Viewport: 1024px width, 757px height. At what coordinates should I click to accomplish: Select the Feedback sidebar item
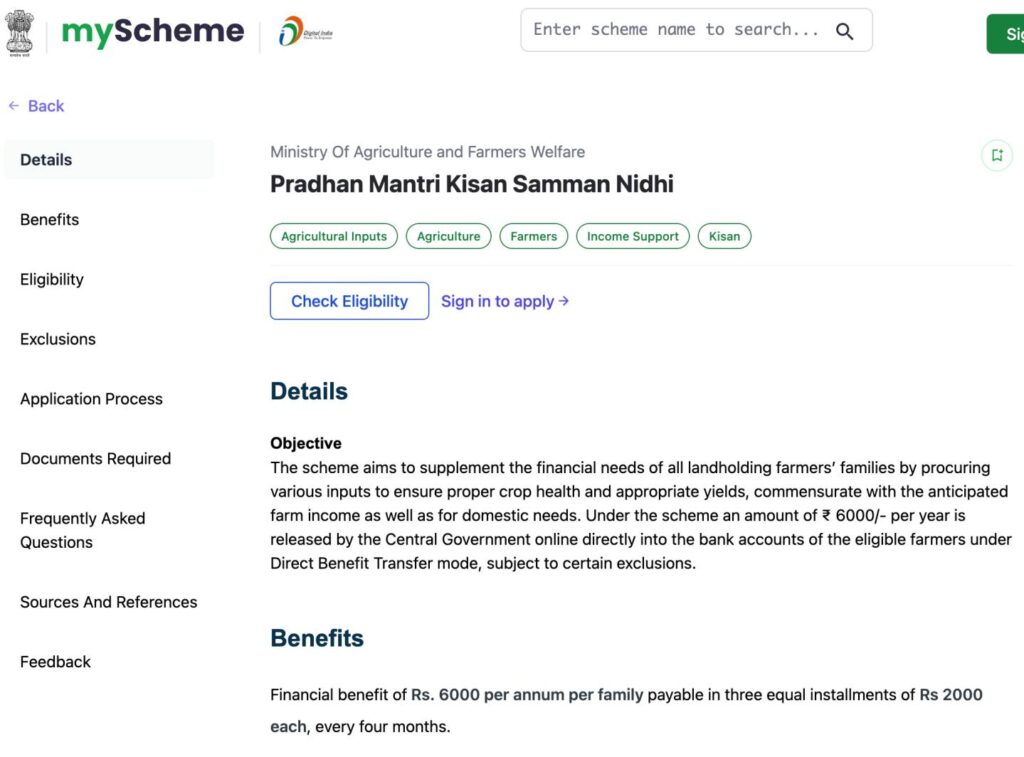tap(55, 662)
